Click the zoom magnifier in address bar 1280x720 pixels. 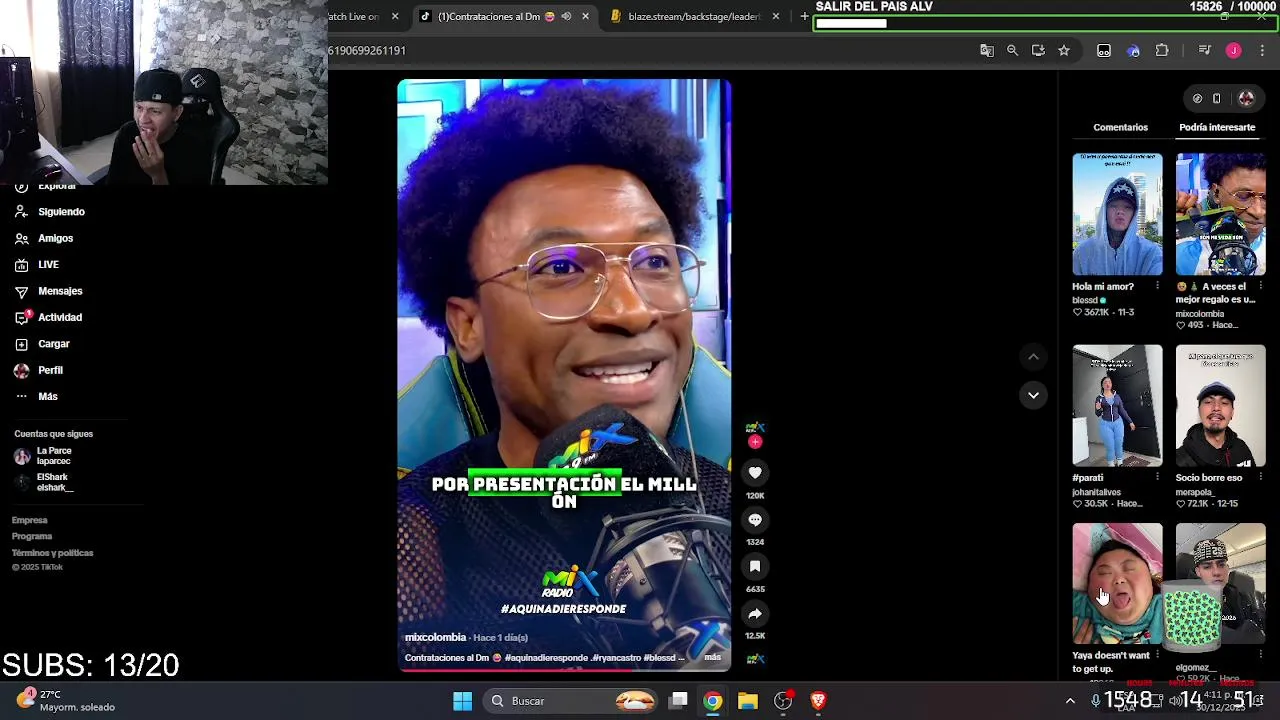1012,50
